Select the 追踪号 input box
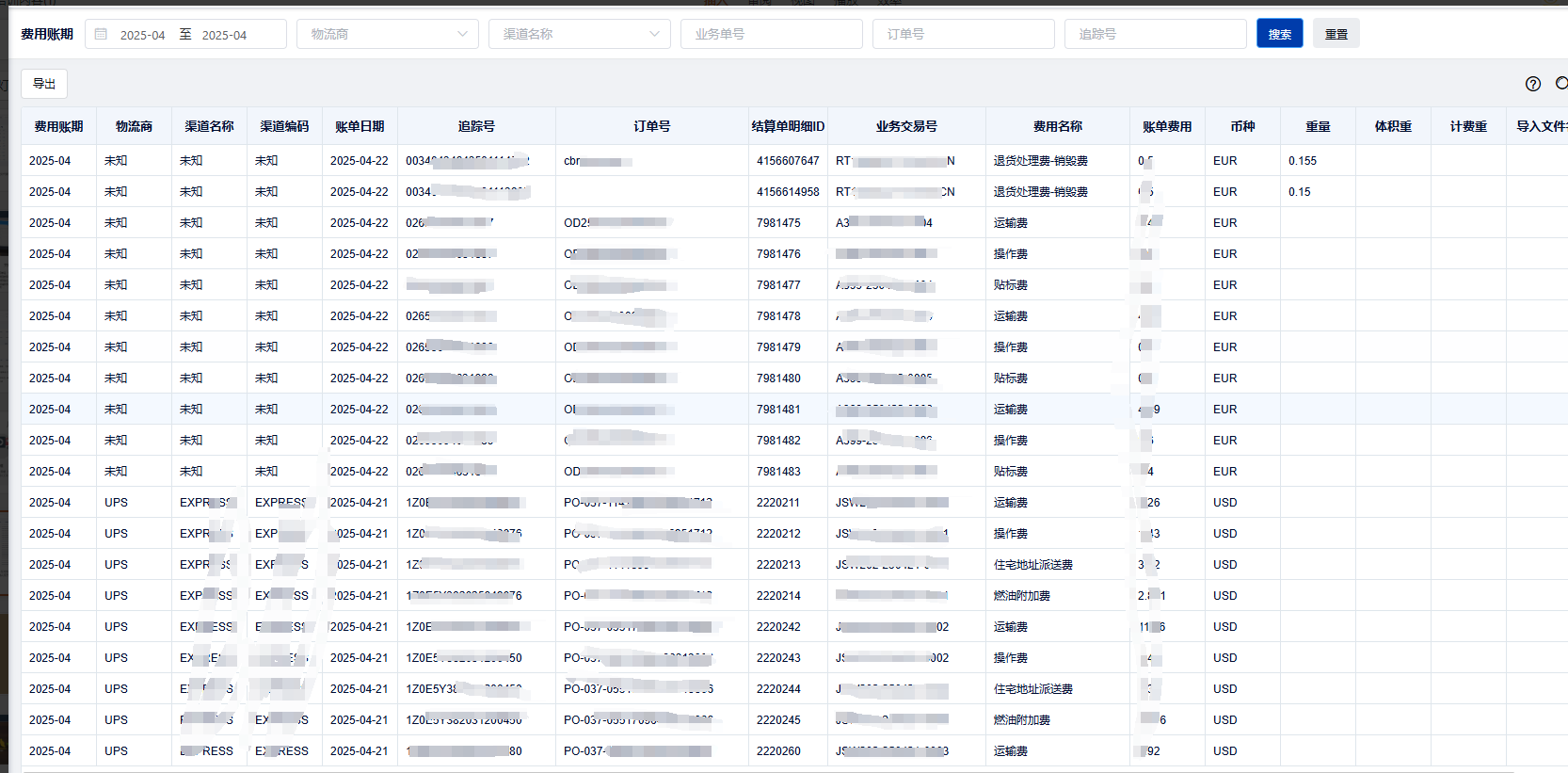This screenshot has width=1568, height=773. (1155, 34)
